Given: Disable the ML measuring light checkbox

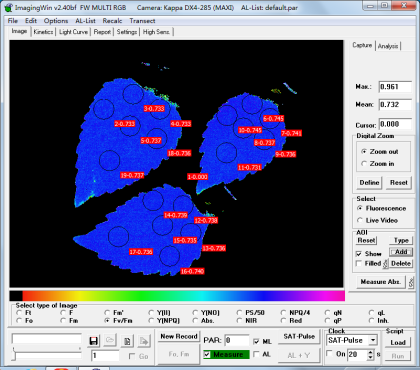Looking at the screenshot, I should (x=256, y=341).
